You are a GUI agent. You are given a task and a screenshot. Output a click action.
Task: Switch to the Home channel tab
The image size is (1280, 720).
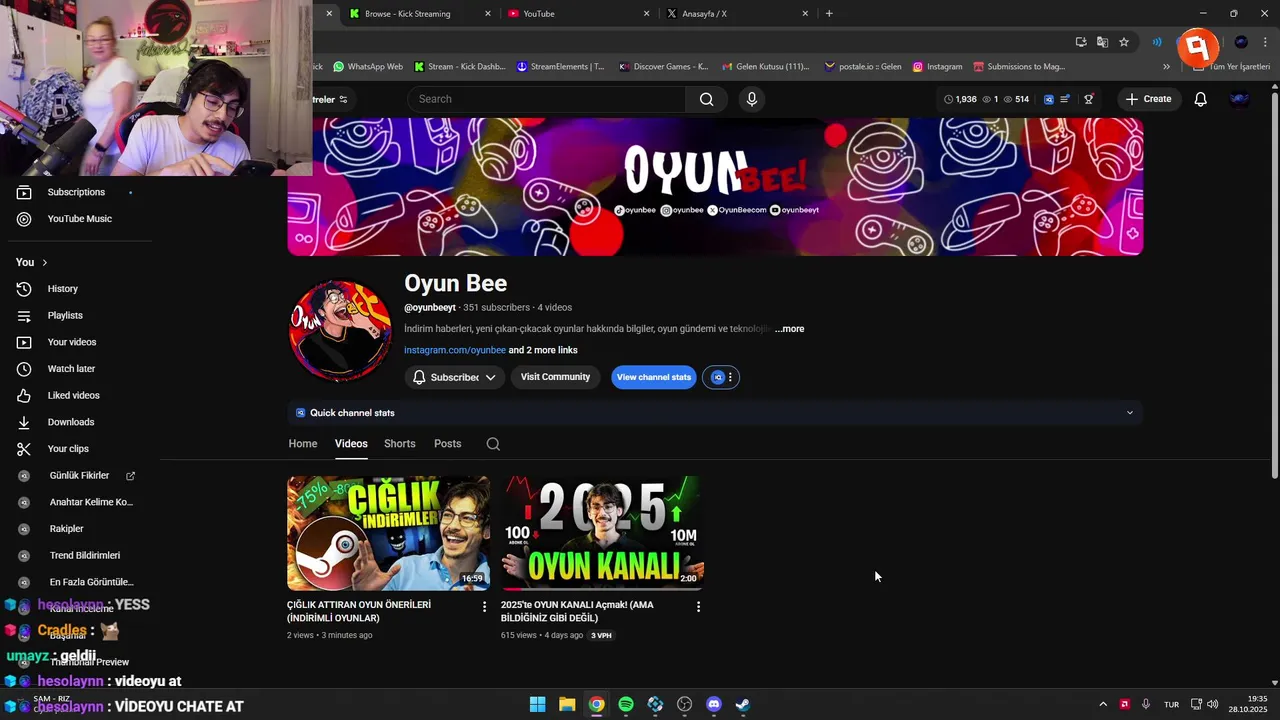click(x=303, y=444)
